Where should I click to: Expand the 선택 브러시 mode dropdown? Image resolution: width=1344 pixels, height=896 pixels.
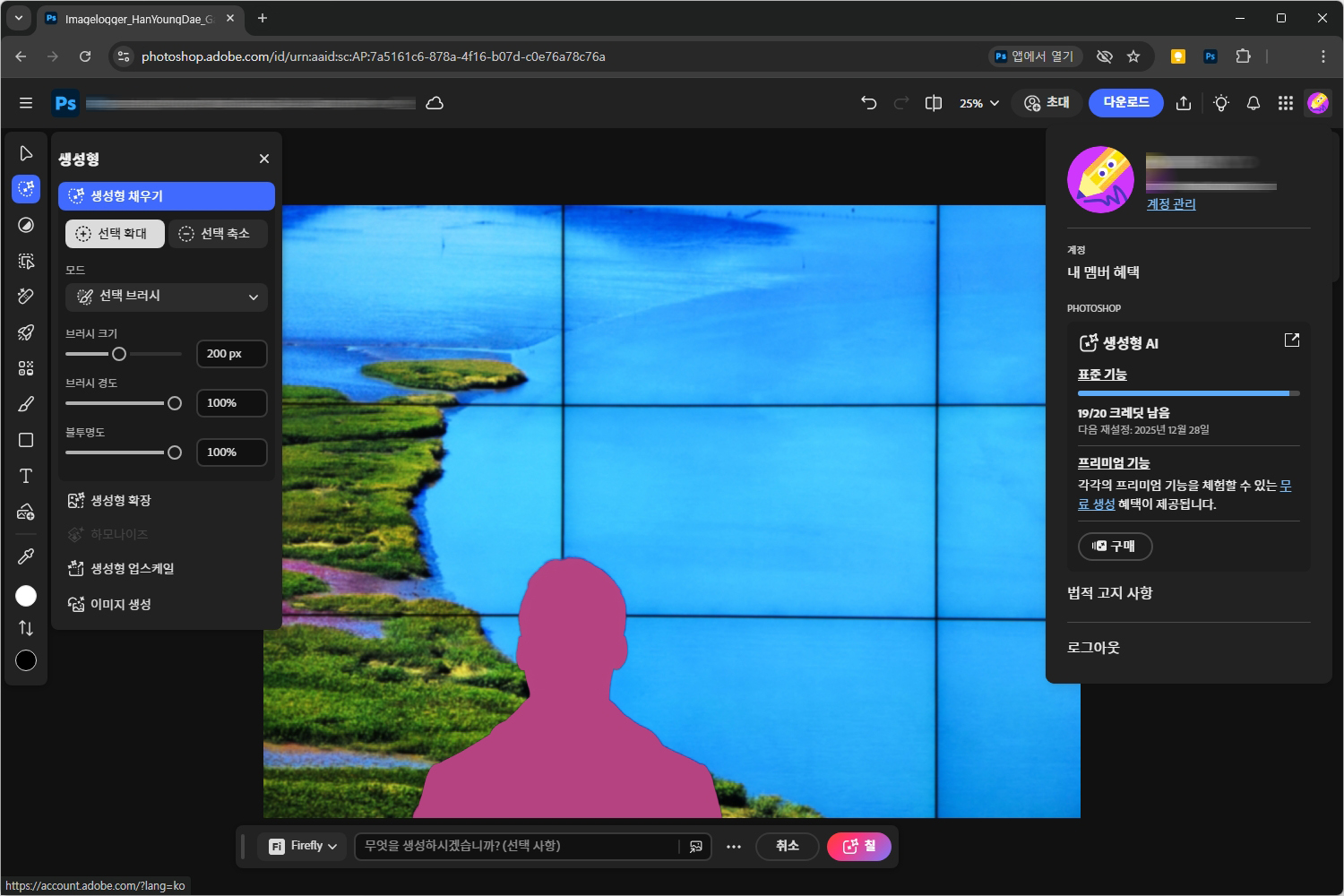click(x=167, y=297)
